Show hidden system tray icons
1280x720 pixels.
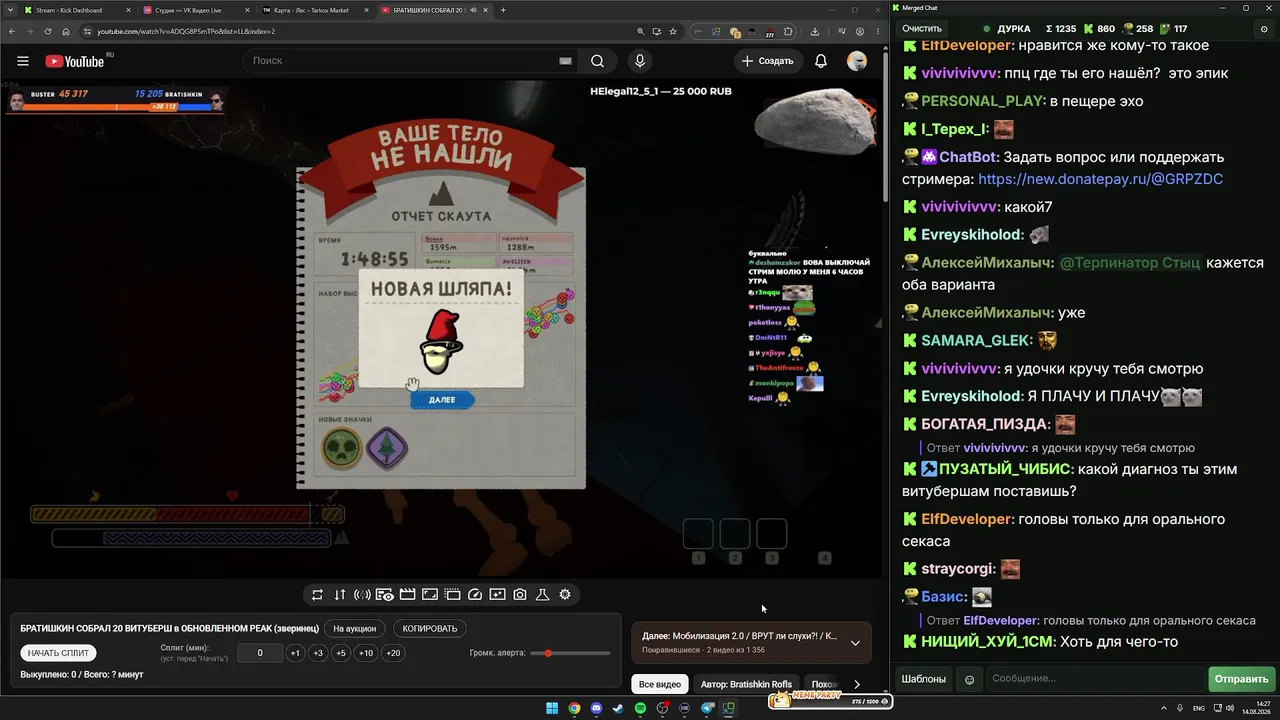click(x=1165, y=709)
